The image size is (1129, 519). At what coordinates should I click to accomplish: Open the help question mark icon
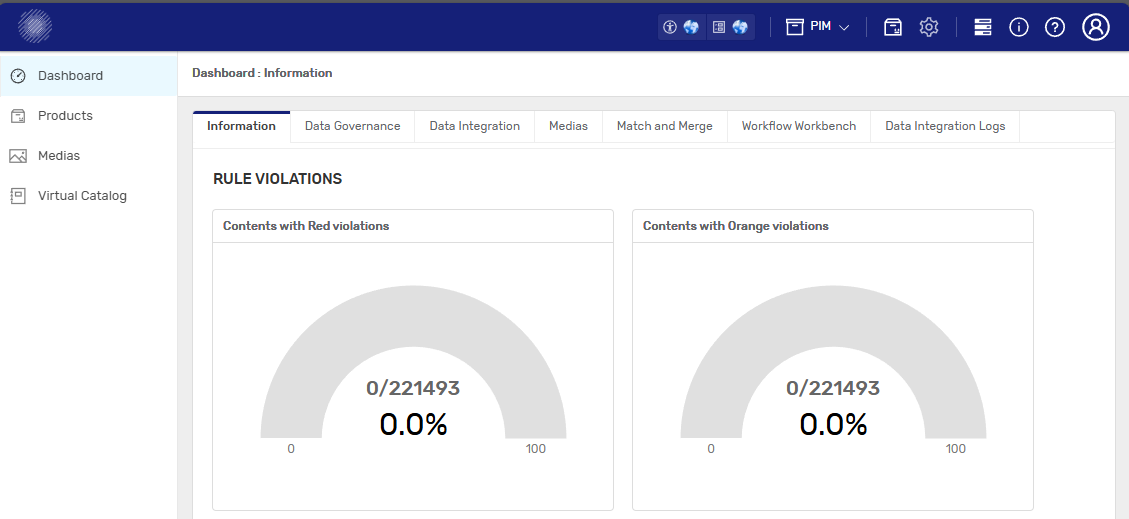coord(1055,27)
